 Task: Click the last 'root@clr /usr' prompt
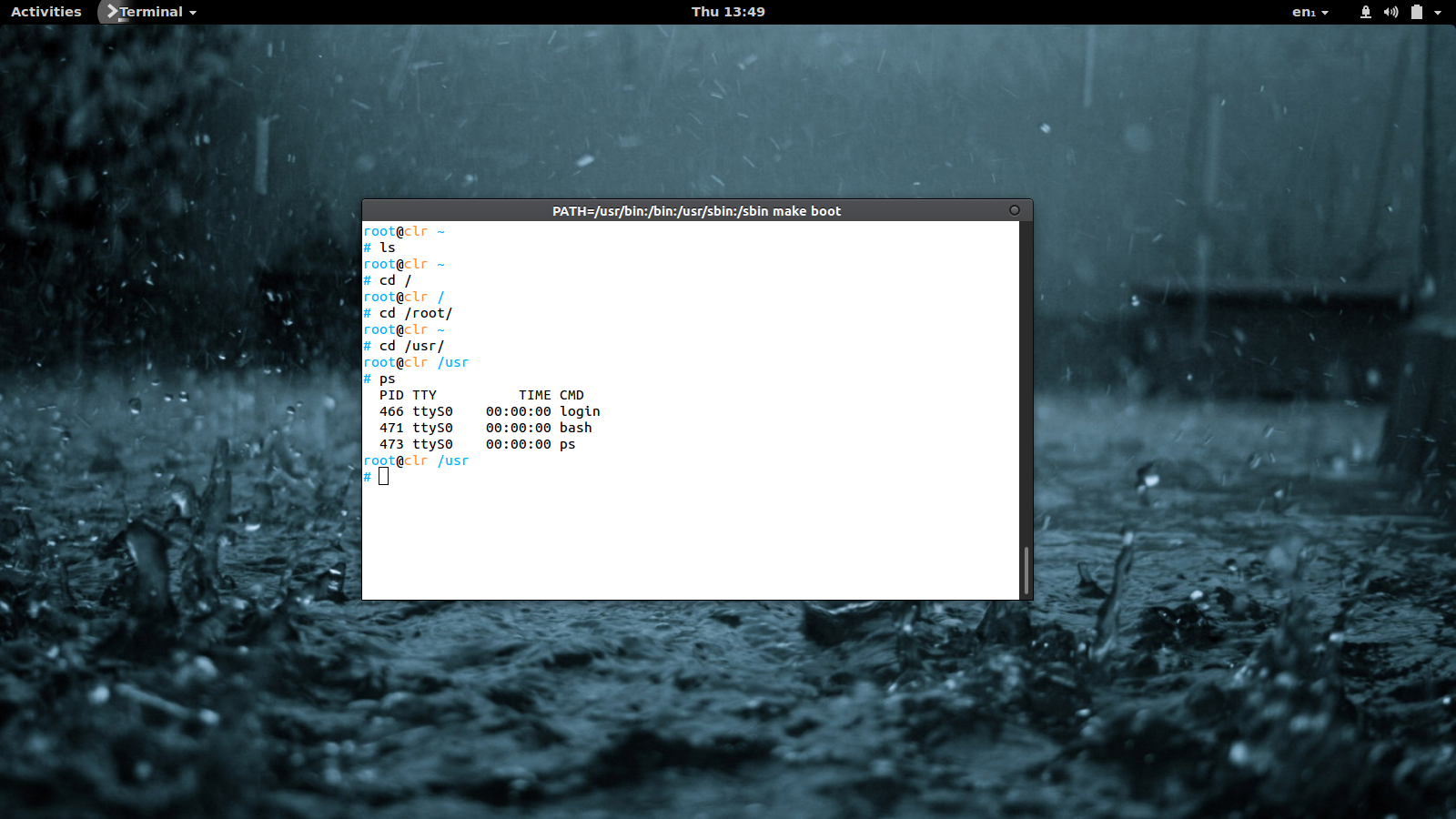pos(416,460)
